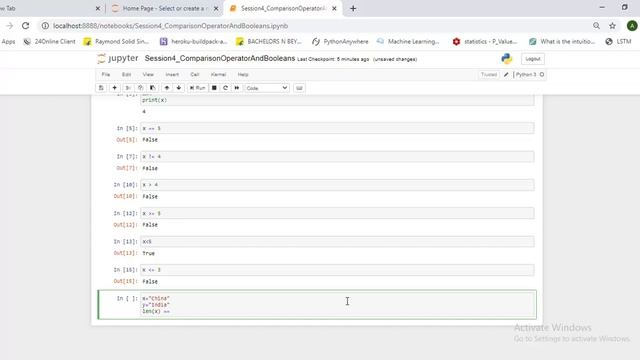Cut selected cells with scissors icon
Image resolution: width=640 pixels, height=360 pixels.
[128, 88]
